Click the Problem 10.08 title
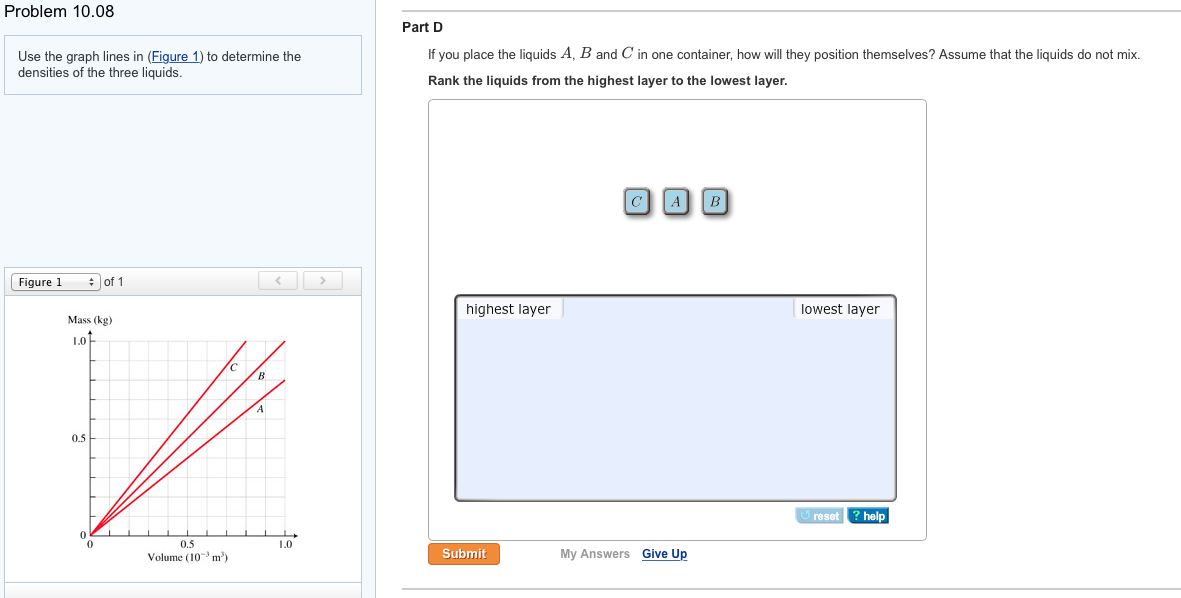The image size is (1181, 598). [x=60, y=12]
